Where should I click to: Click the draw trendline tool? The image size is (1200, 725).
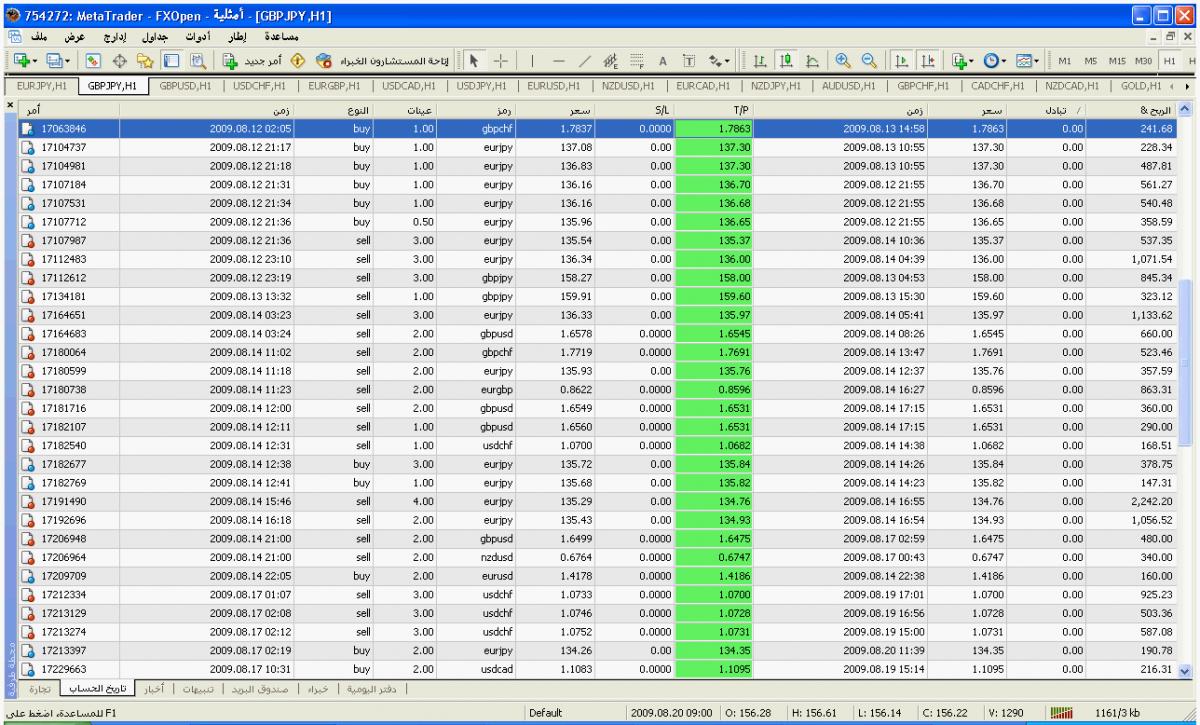pos(586,59)
